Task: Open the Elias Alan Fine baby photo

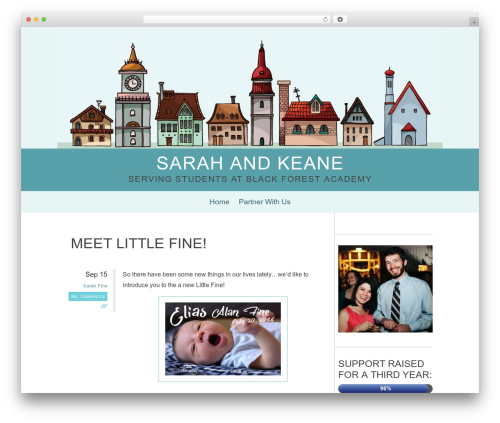Action: coord(223,339)
